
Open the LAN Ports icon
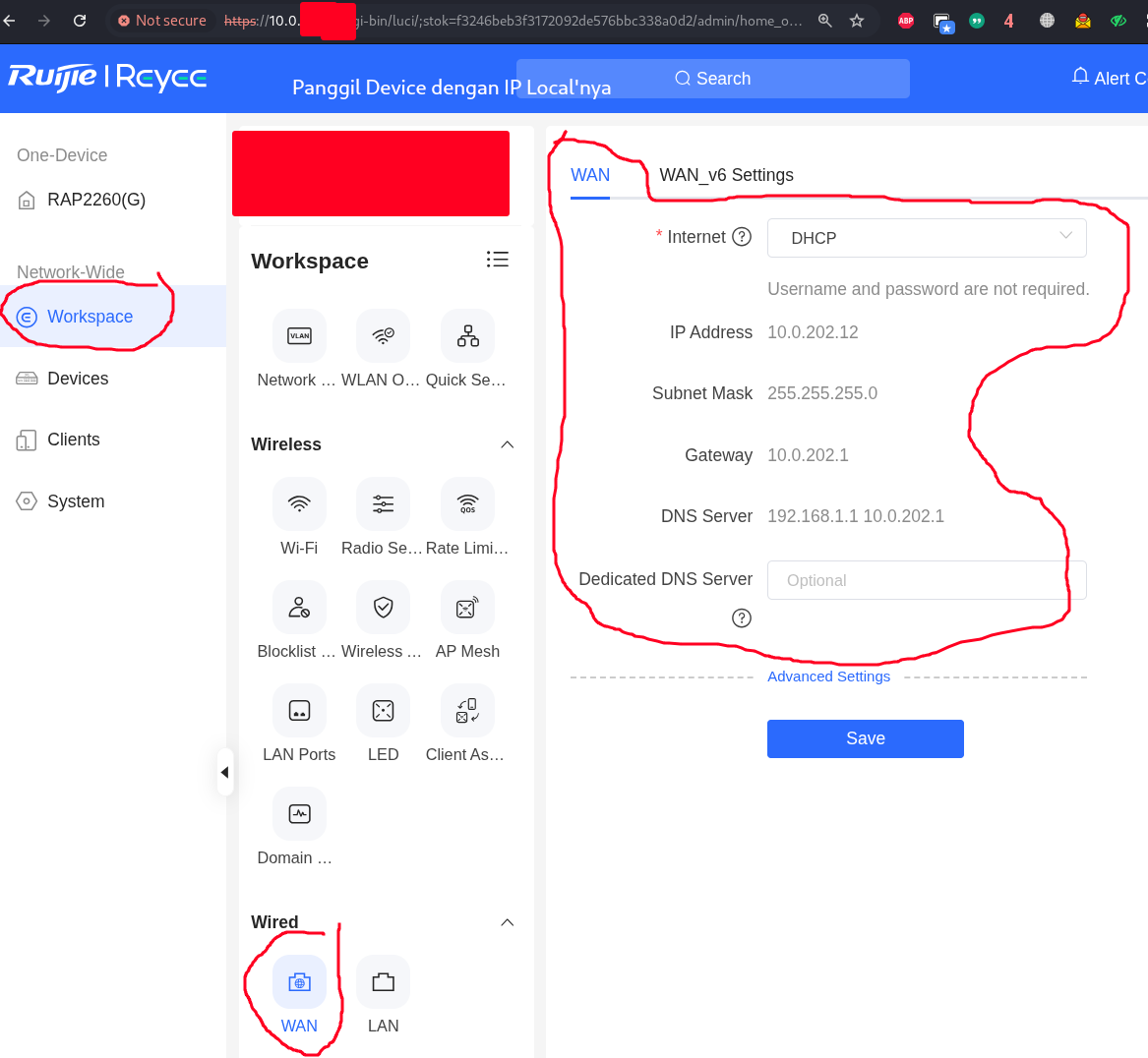299,711
